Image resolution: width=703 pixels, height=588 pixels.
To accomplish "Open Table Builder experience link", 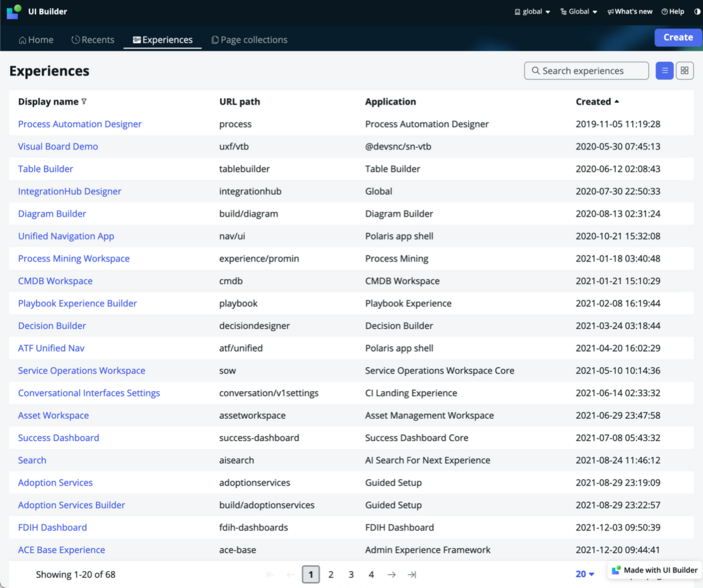I will tap(45, 169).
